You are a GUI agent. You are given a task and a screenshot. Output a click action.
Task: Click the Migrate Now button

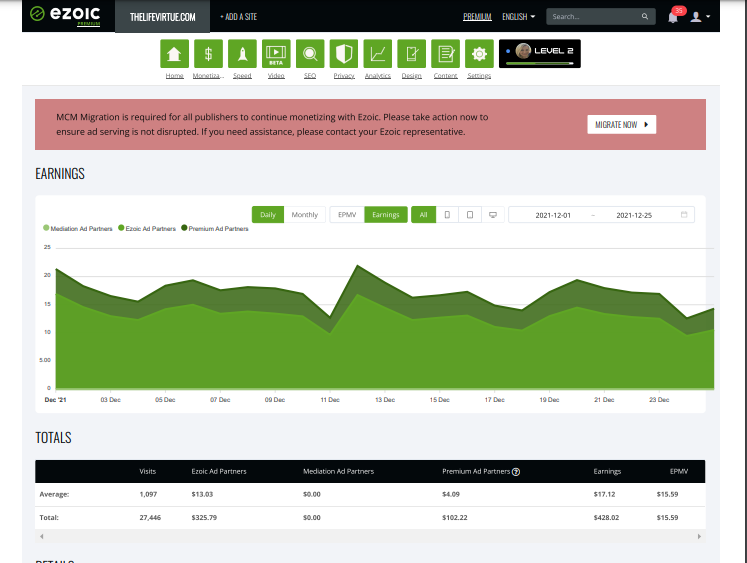pos(621,124)
